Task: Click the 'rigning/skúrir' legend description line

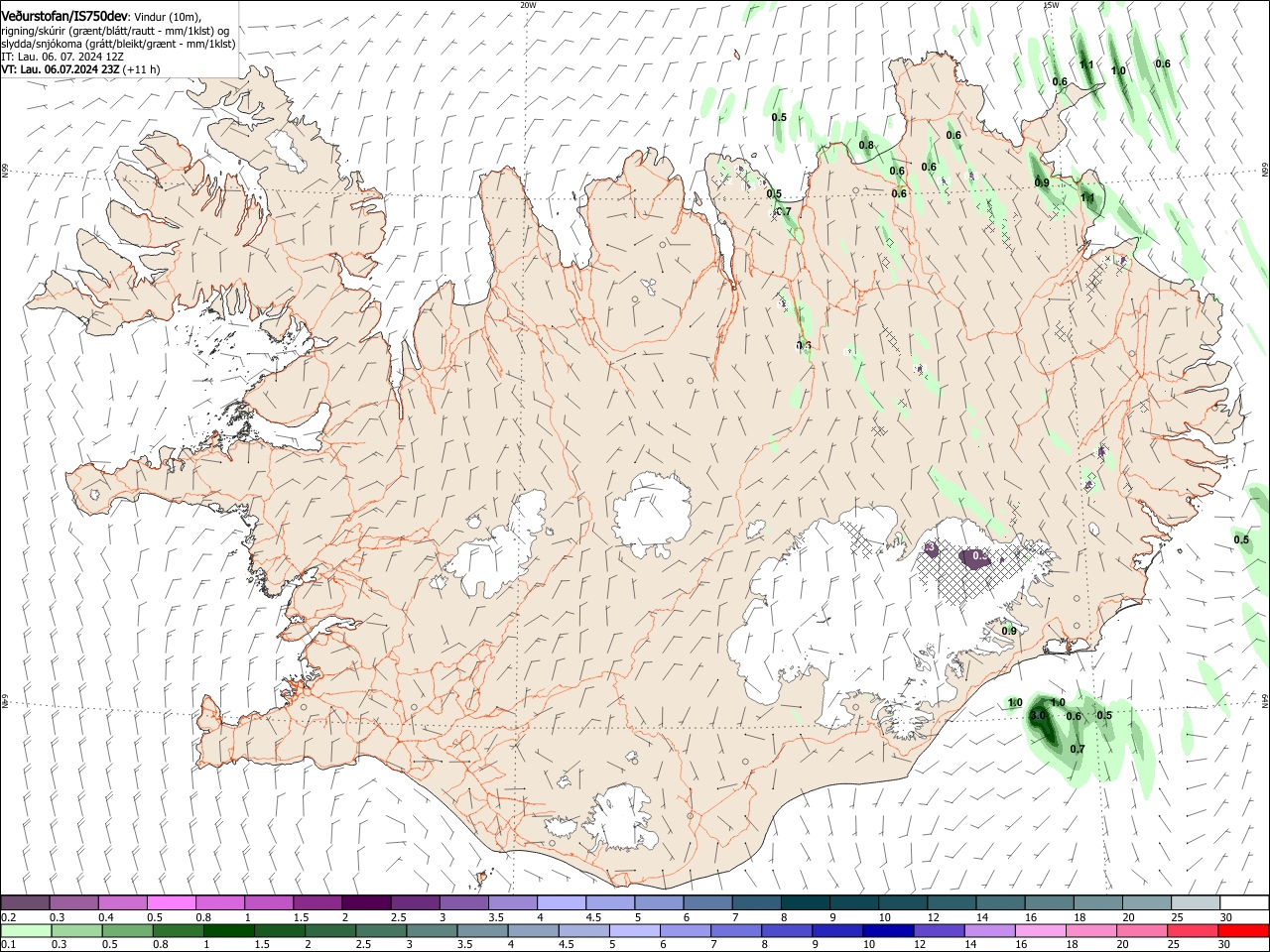Action: [x=115, y=31]
